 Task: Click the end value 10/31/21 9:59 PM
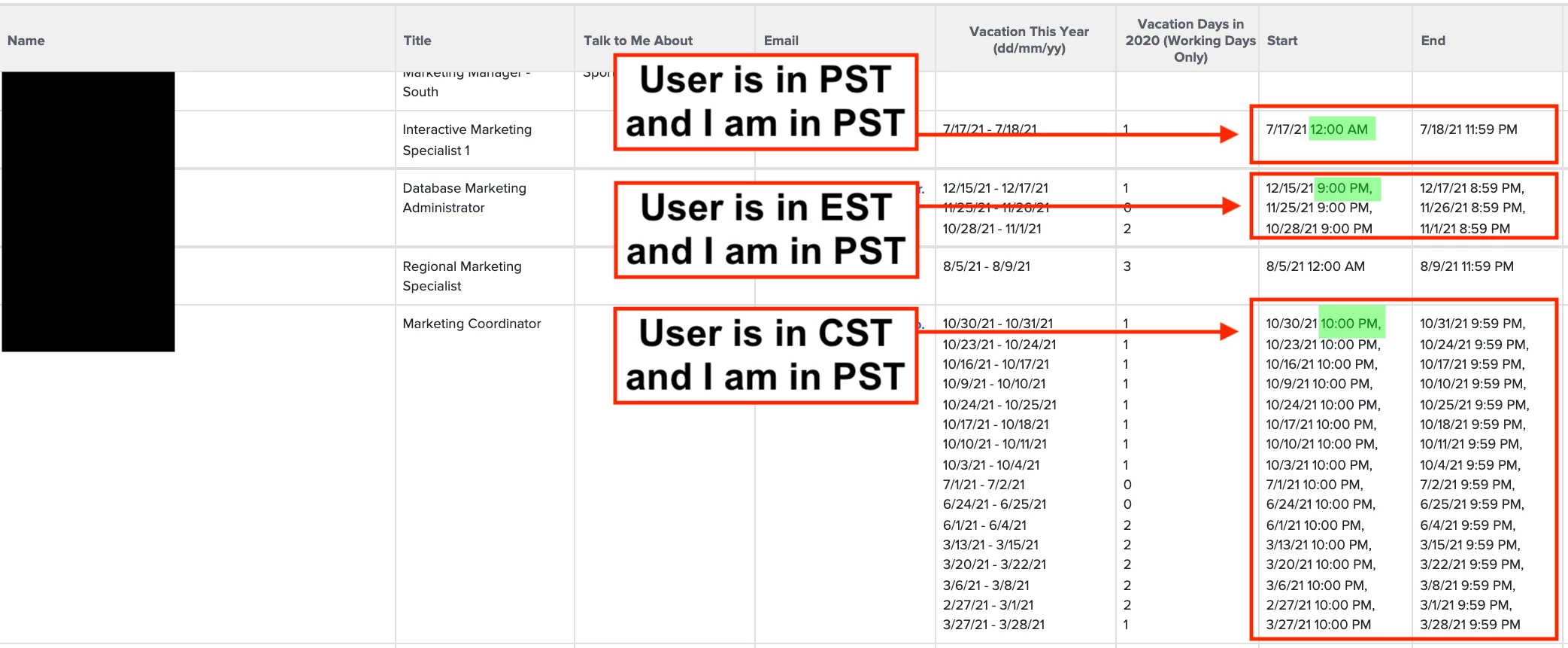coord(1472,324)
